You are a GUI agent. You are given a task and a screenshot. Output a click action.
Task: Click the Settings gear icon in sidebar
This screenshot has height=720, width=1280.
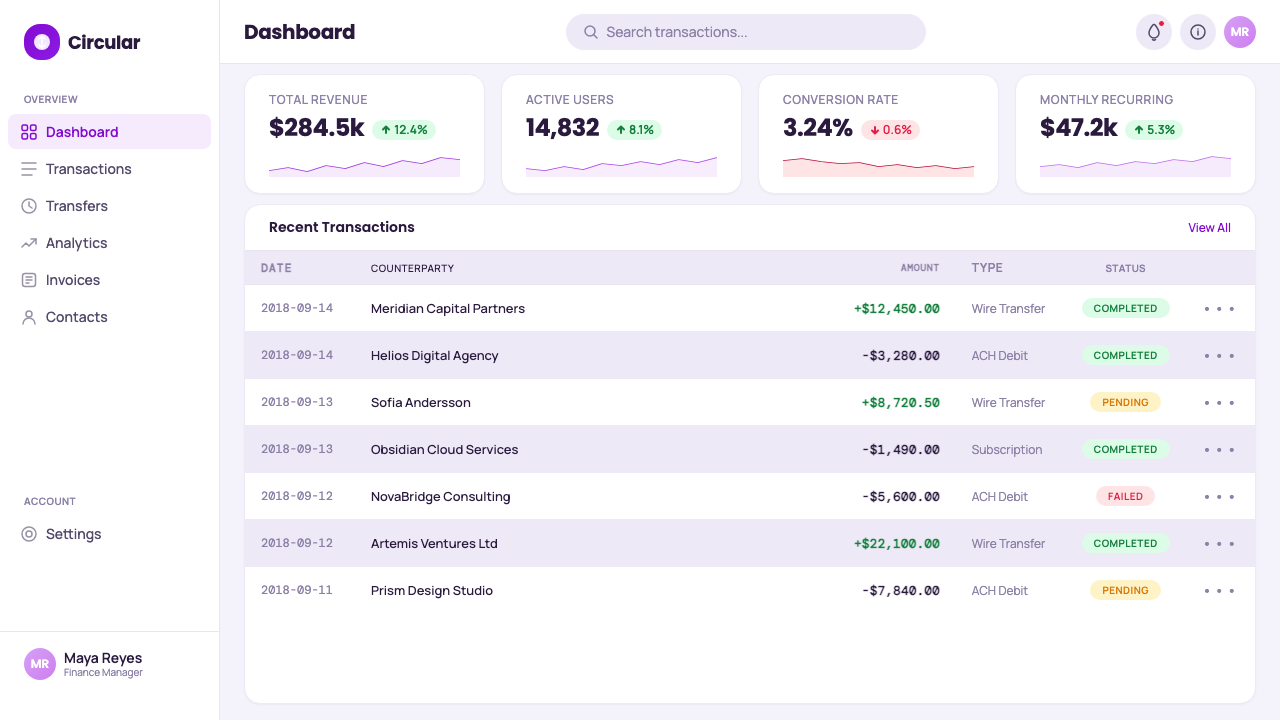(29, 534)
